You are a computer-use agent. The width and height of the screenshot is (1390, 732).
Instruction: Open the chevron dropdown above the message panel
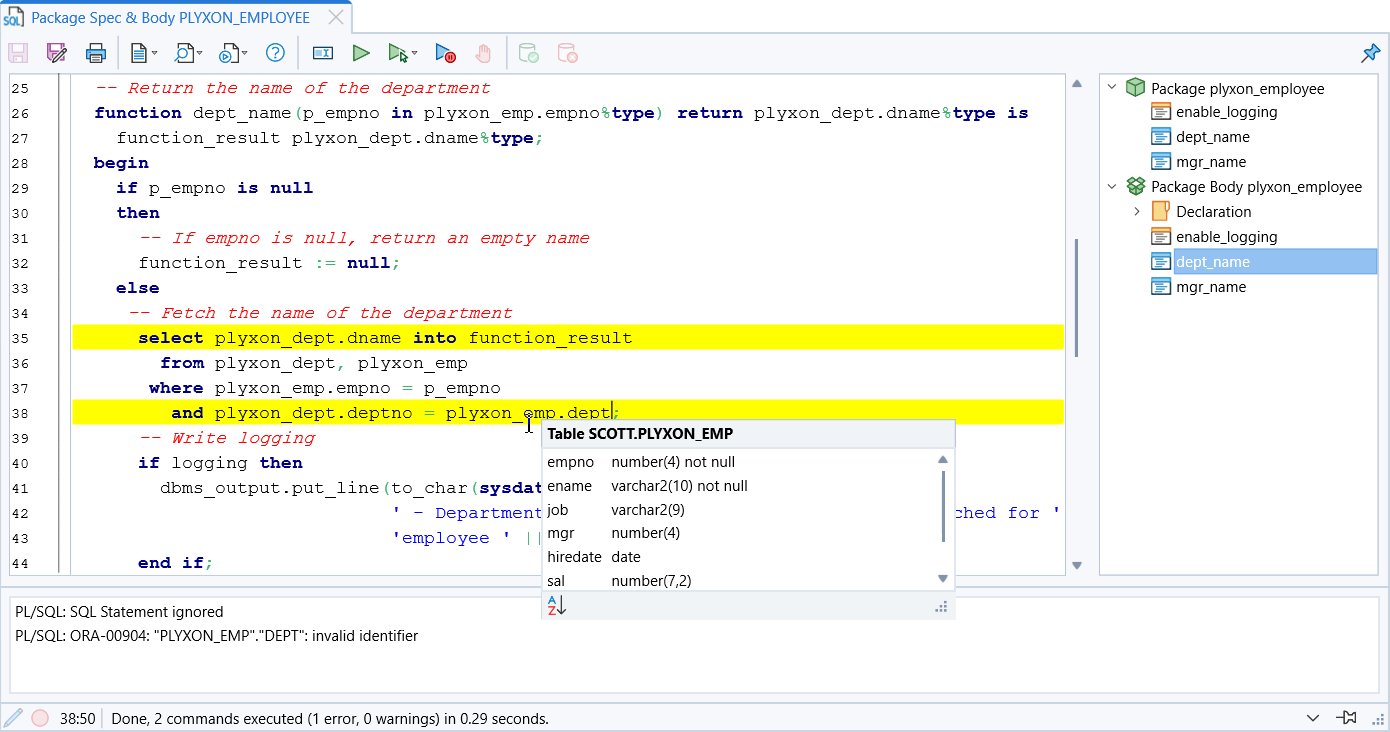pyautogui.click(x=1313, y=718)
